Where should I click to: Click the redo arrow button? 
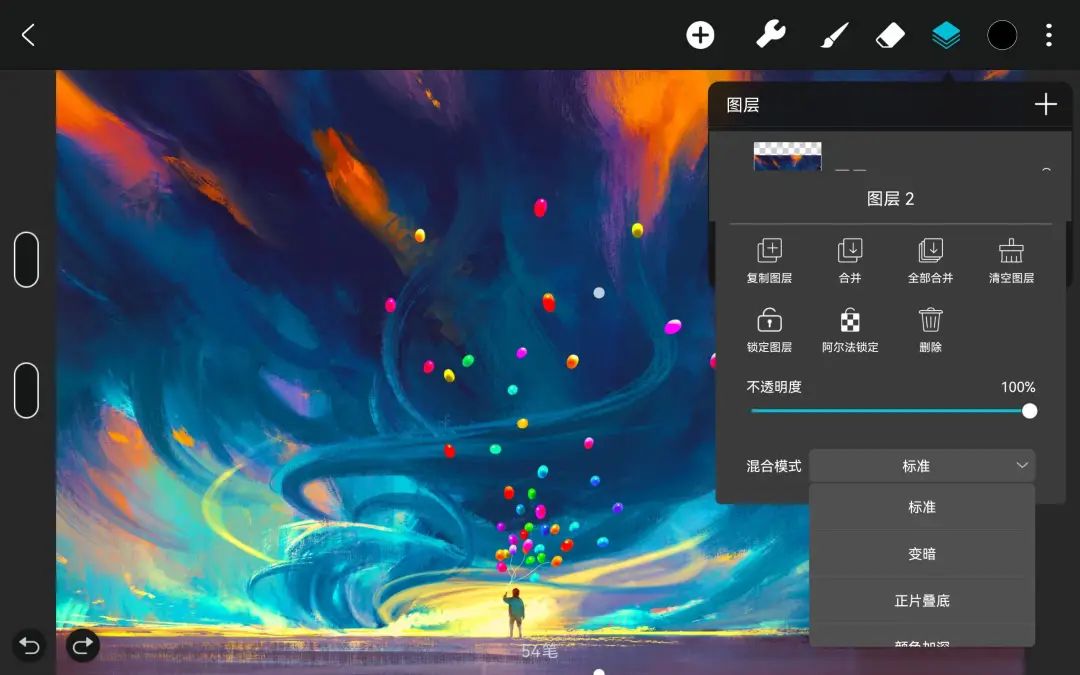tap(83, 645)
